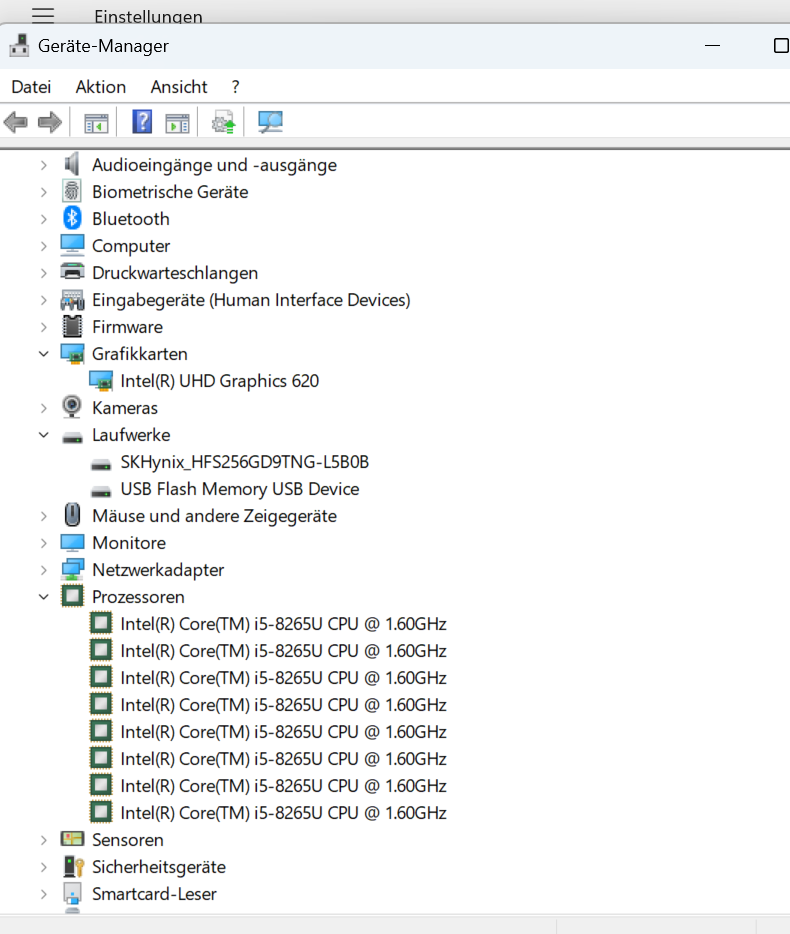Minimize the Geräte-Manager window
790x934 pixels.
click(x=713, y=46)
